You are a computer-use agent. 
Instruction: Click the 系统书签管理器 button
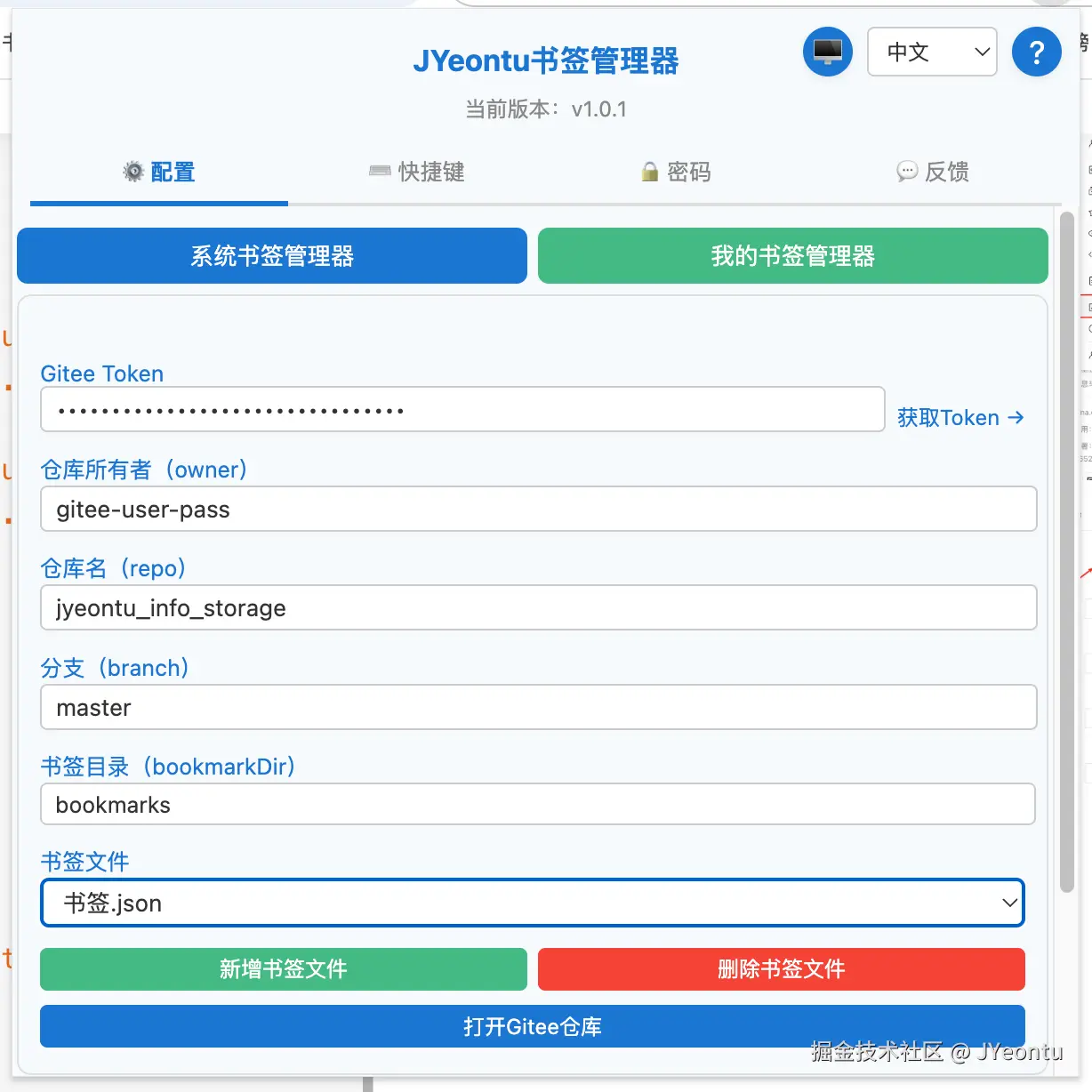pos(272,256)
